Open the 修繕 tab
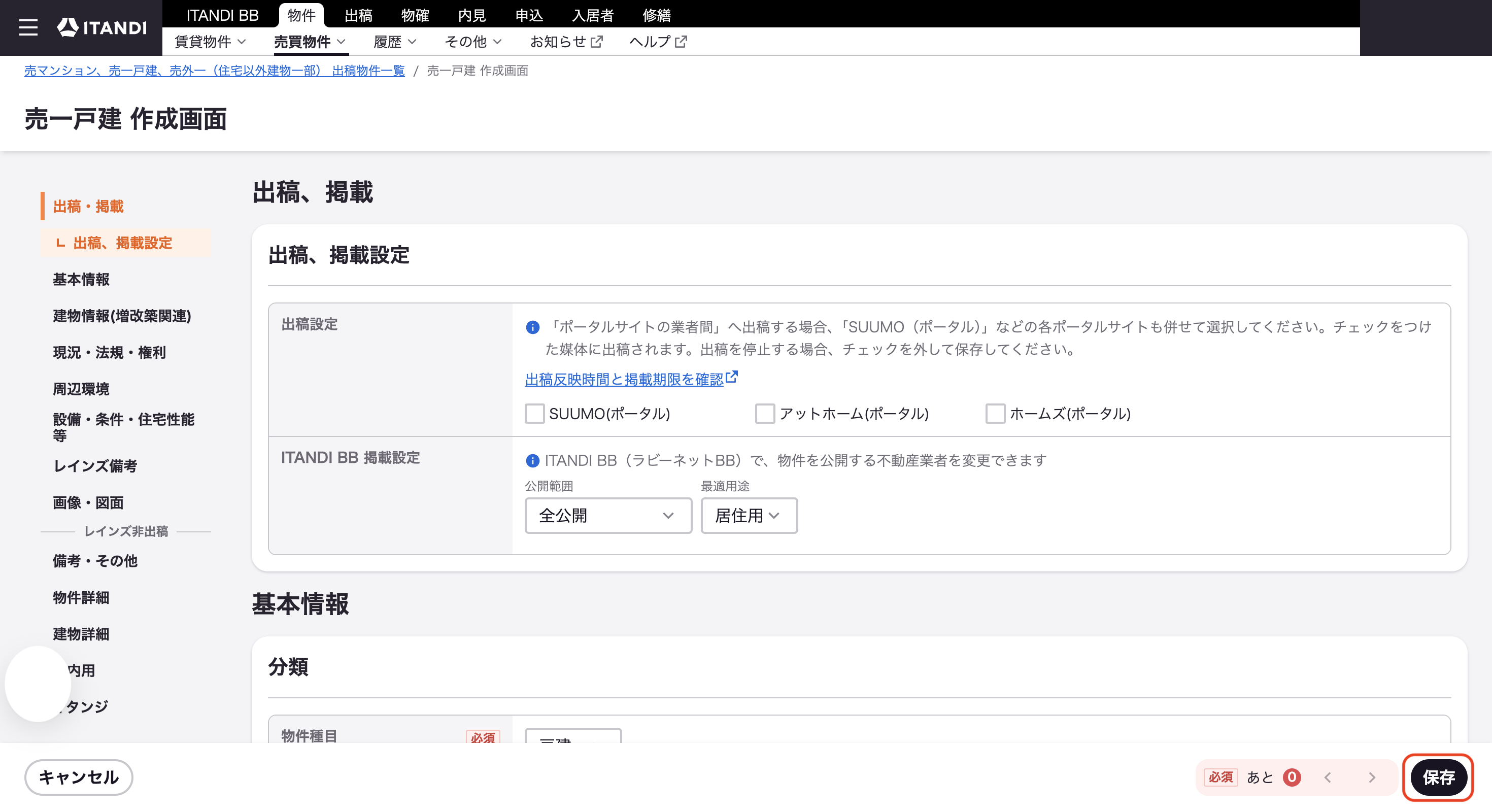Image resolution: width=1492 pixels, height=812 pixels. pos(656,15)
